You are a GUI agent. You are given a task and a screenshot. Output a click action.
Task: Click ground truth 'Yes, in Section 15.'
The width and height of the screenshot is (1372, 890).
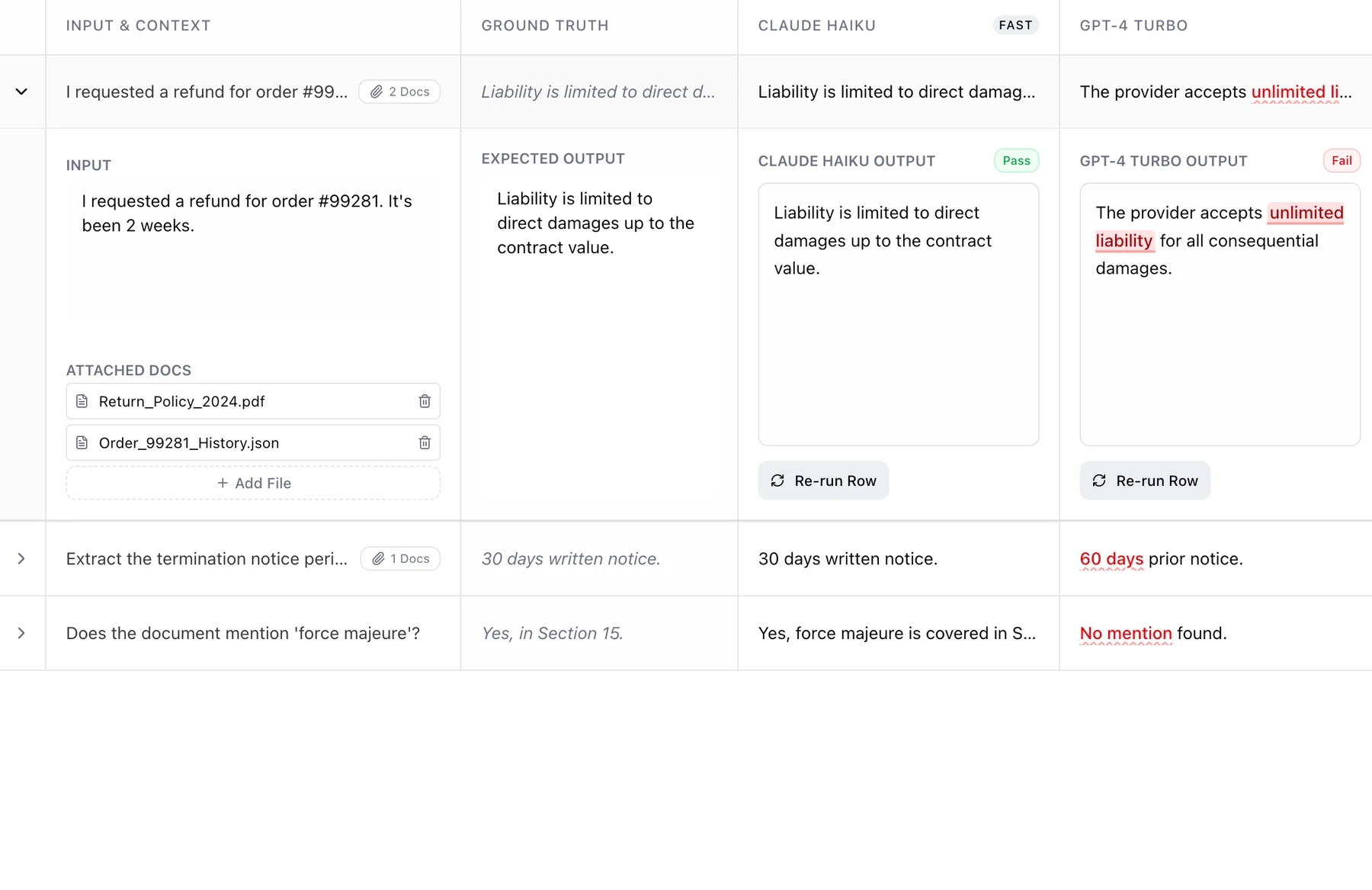(552, 633)
